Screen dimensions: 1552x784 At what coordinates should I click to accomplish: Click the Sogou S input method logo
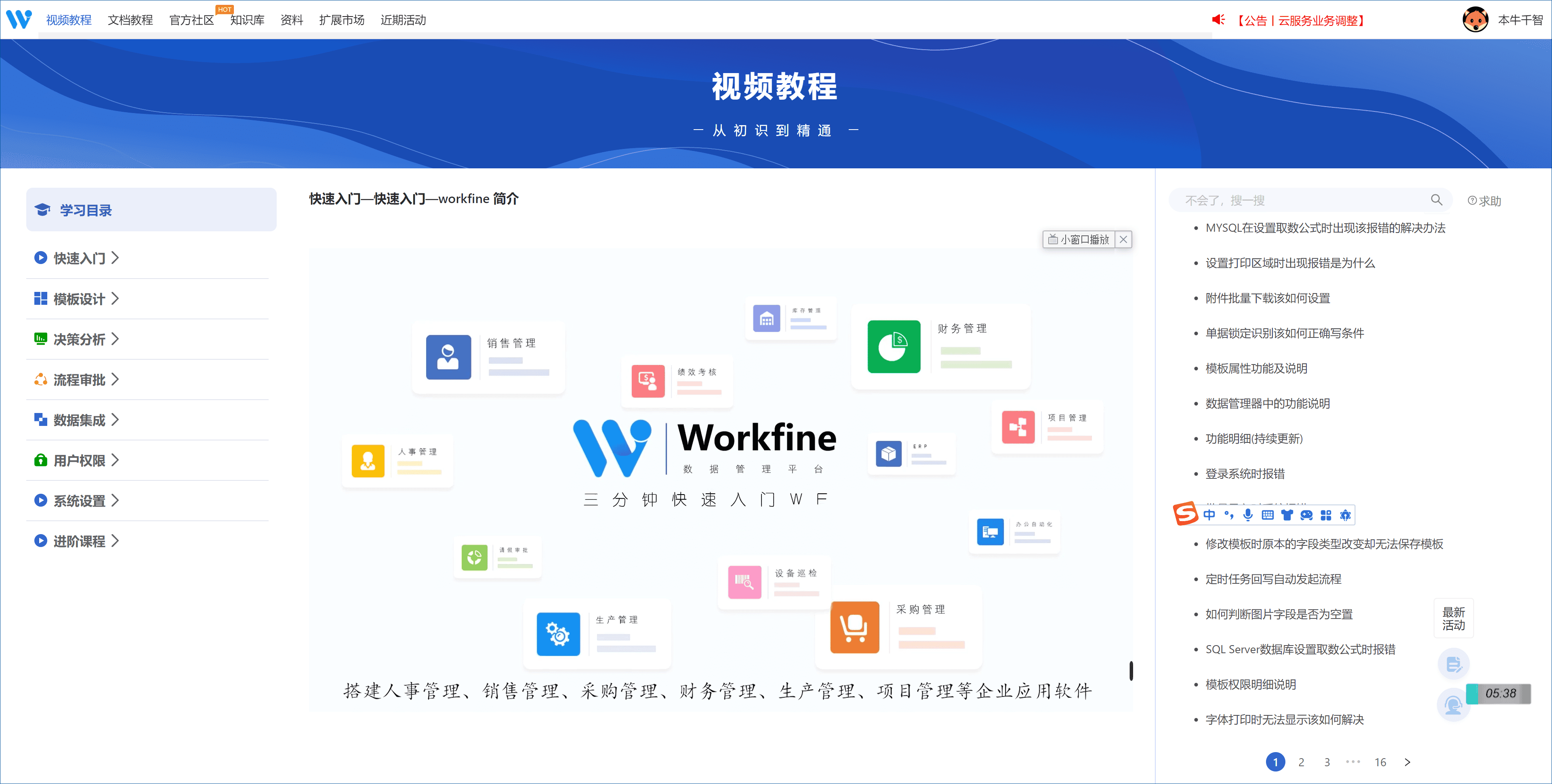coord(1185,514)
